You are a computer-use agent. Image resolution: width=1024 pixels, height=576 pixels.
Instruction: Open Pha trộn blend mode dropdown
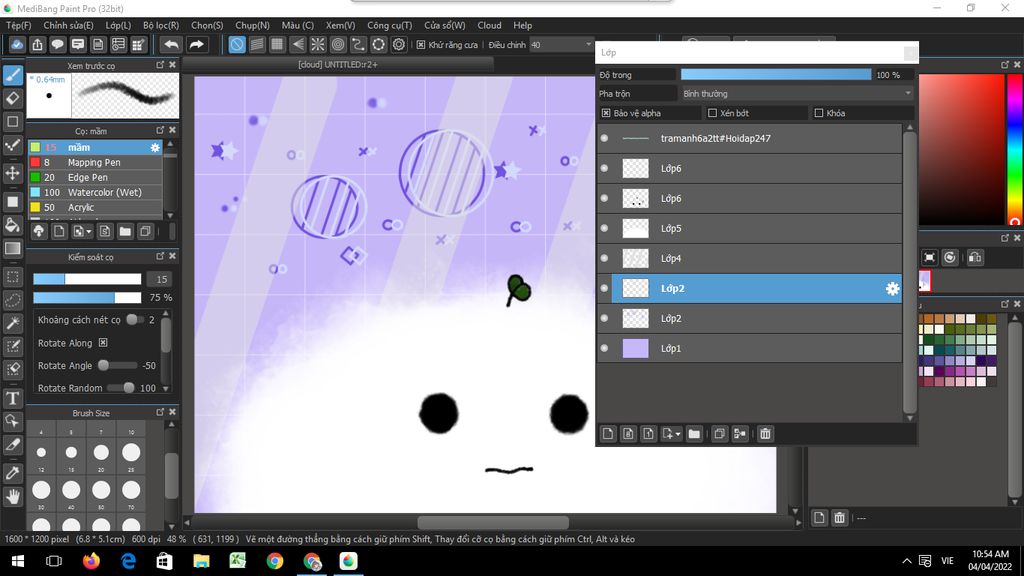click(797, 93)
